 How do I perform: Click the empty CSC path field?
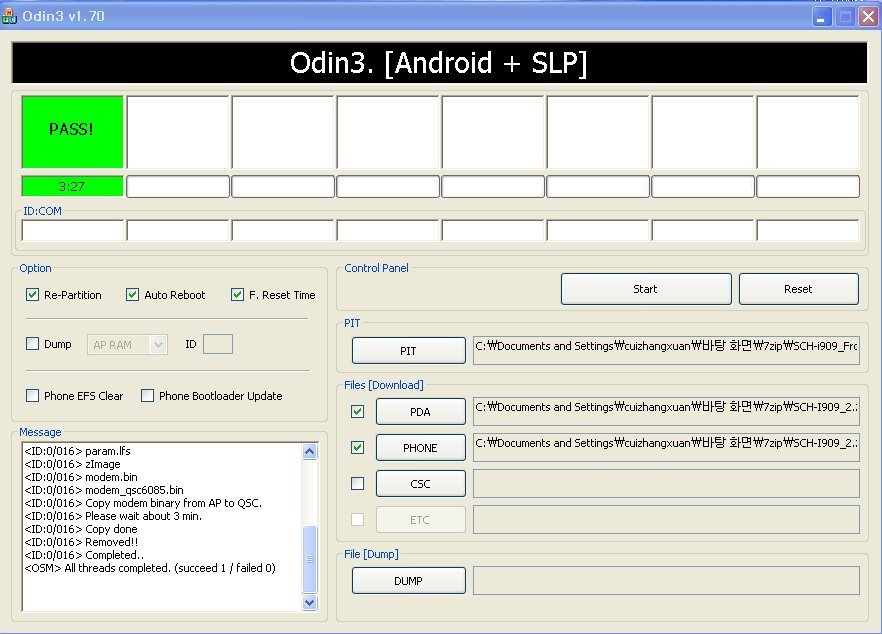(666, 484)
